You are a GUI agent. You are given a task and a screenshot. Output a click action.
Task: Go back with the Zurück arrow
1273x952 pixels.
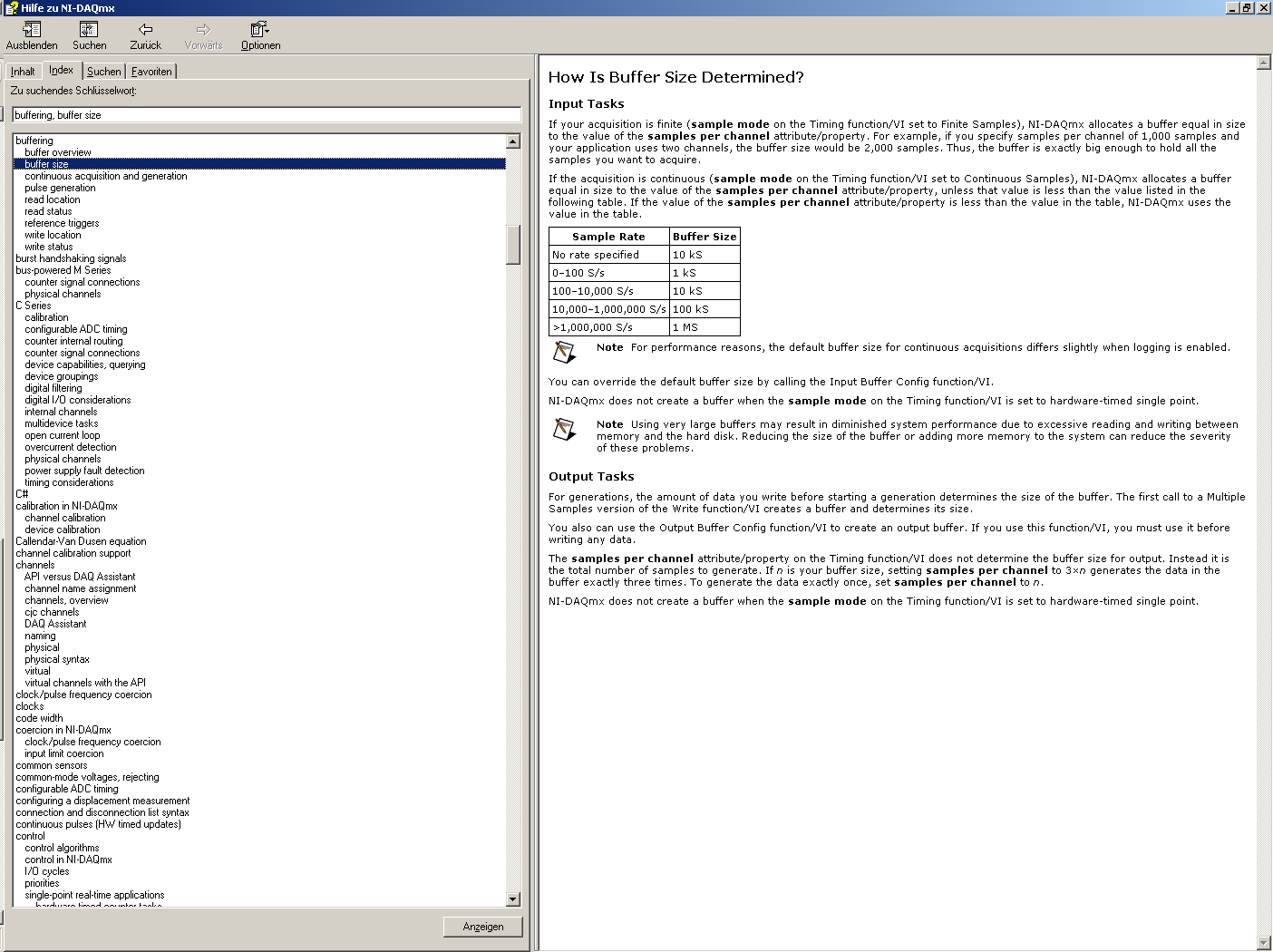tap(145, 36)
